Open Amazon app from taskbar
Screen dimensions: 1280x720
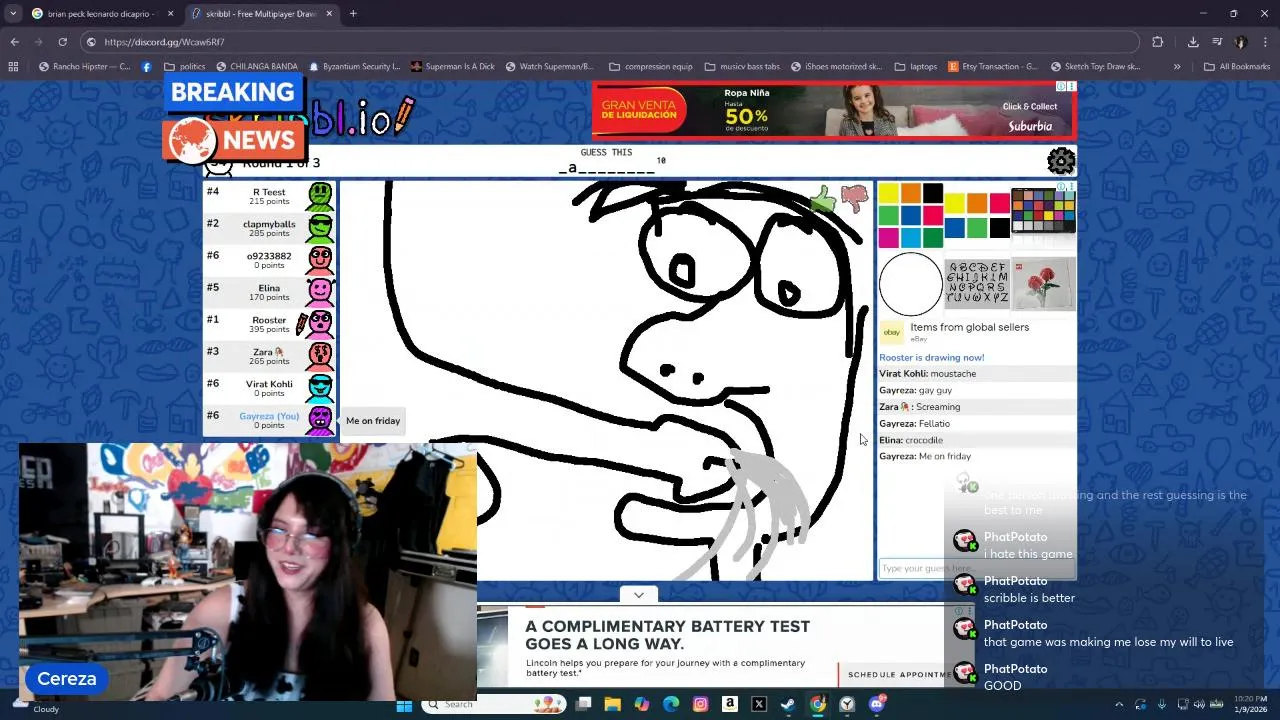click(x=730, y=705)
